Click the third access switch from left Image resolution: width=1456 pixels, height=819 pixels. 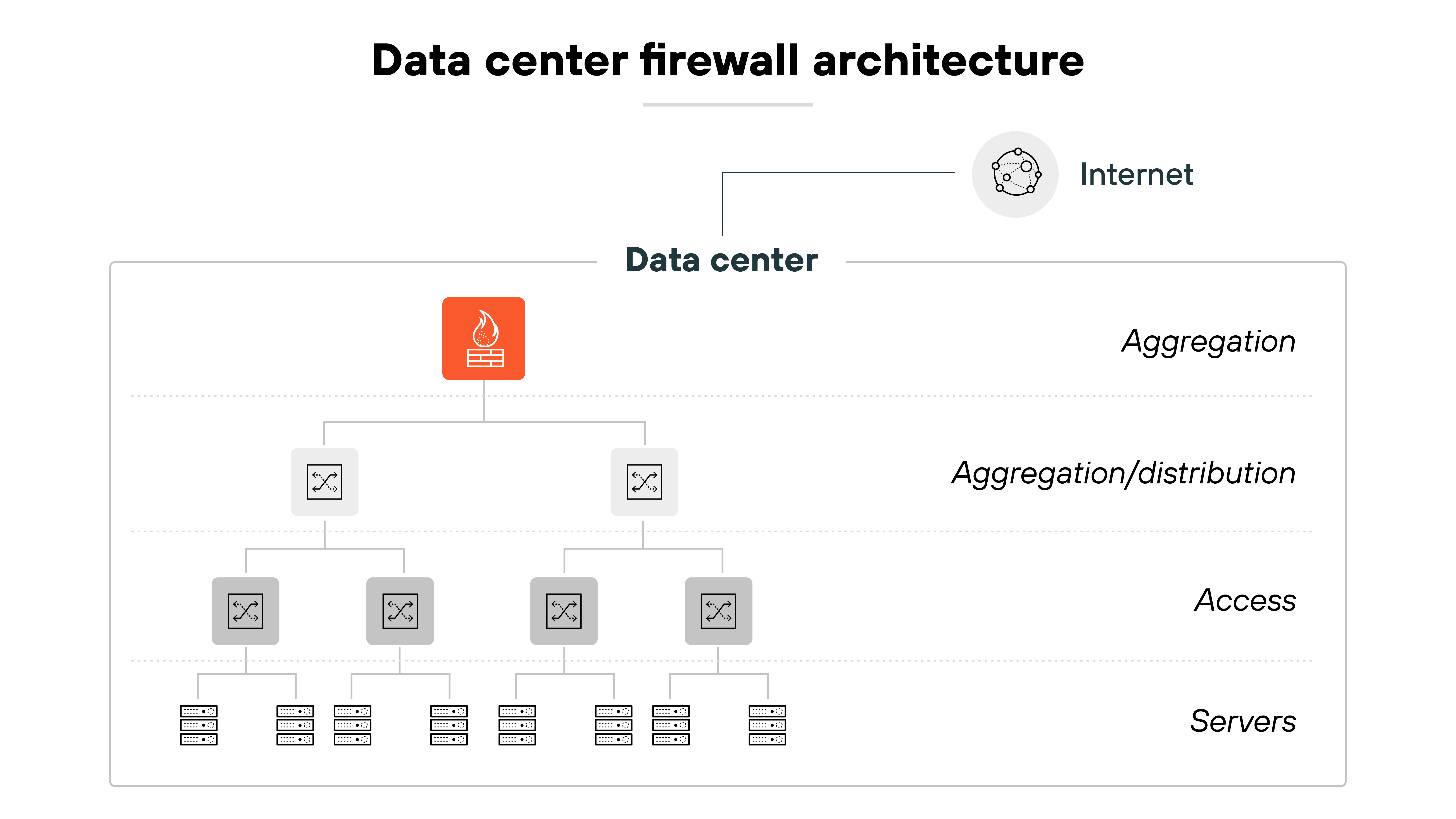click(564, 610)
